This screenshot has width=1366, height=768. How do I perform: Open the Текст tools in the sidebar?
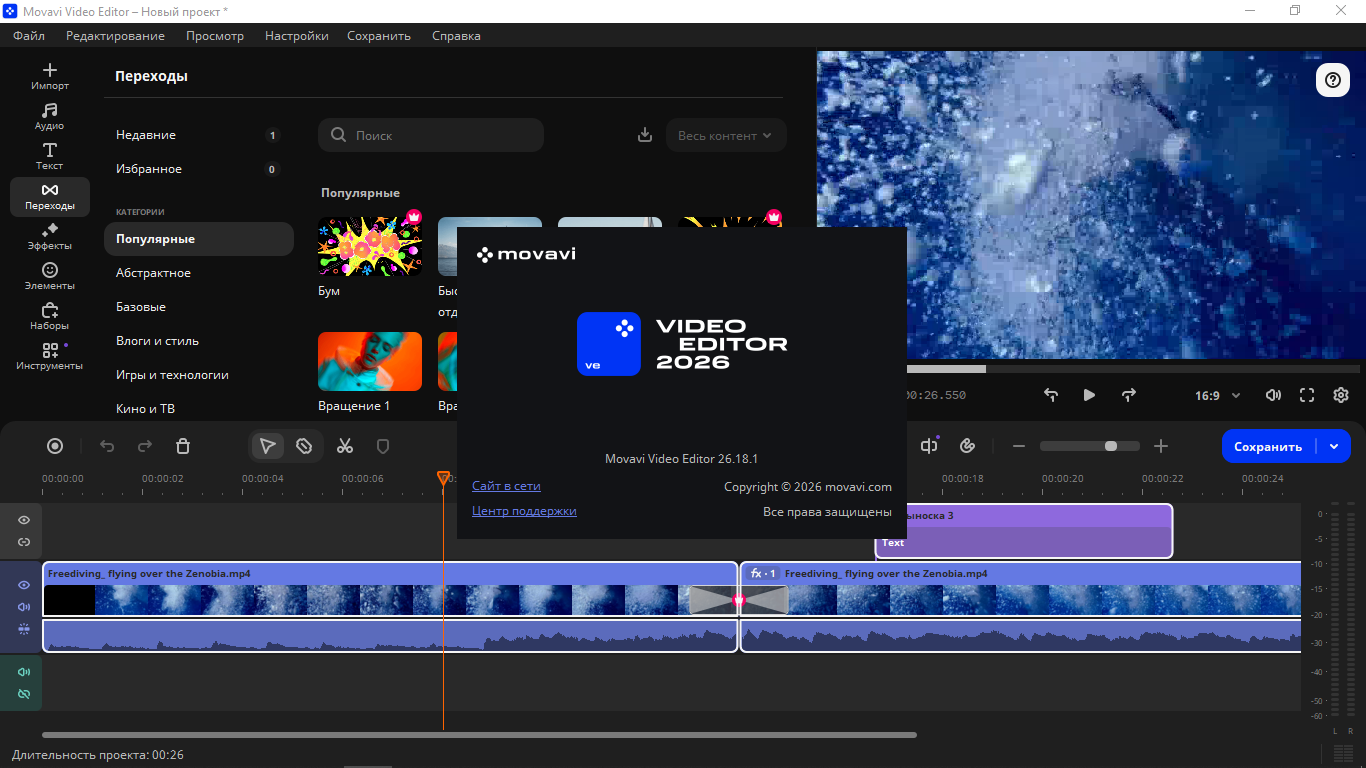(49, 157)
